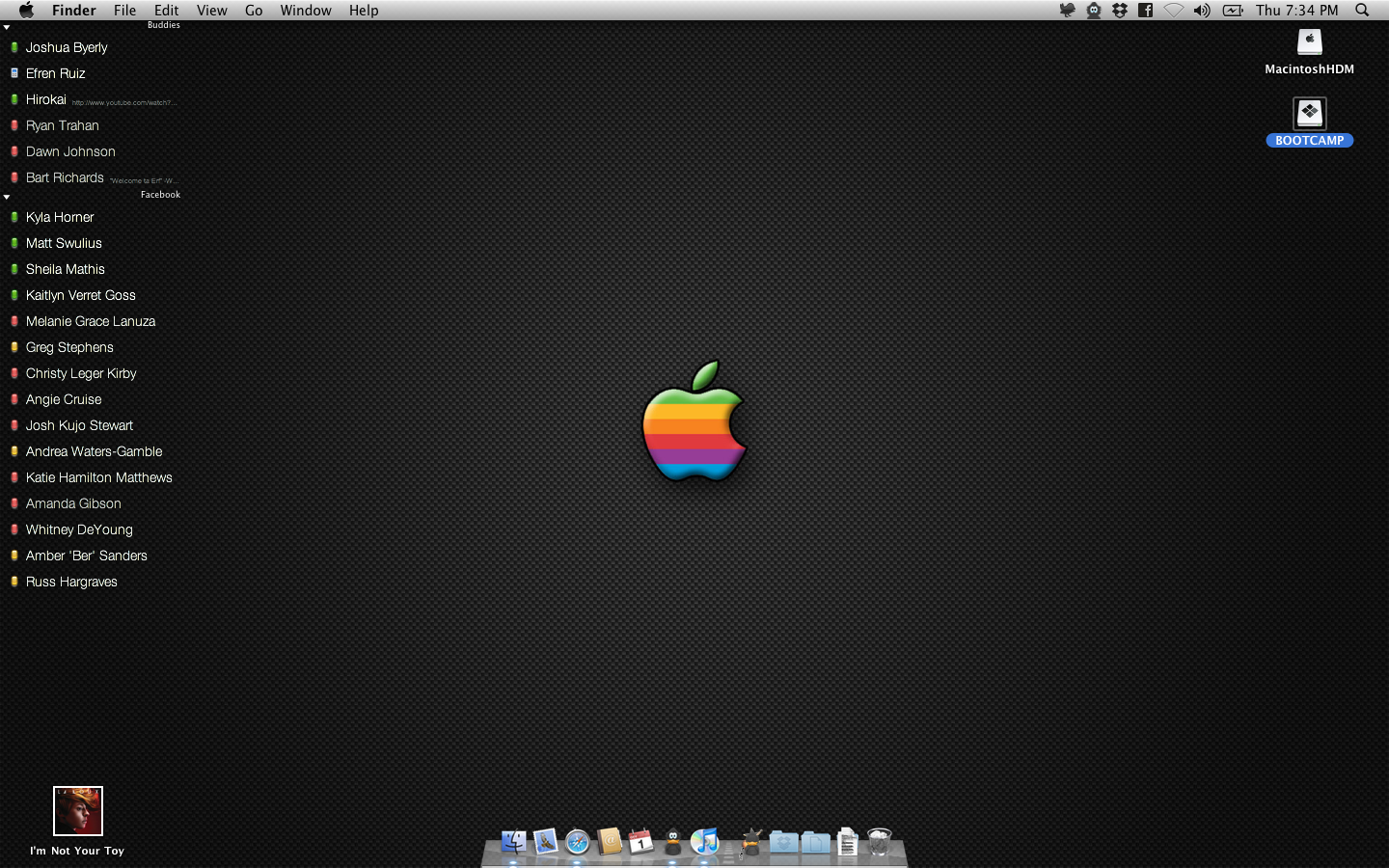1389x868 pixels.
Task: Open the View menu
Action: [212, 11]
